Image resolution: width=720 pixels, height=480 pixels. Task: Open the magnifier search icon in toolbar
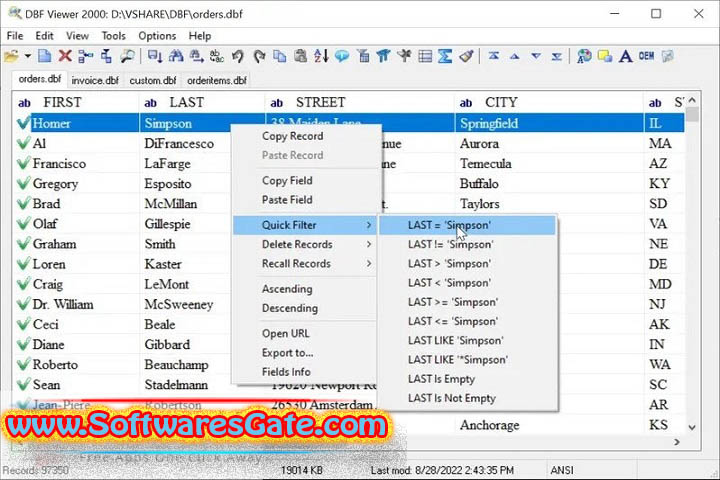click(127, 56)
